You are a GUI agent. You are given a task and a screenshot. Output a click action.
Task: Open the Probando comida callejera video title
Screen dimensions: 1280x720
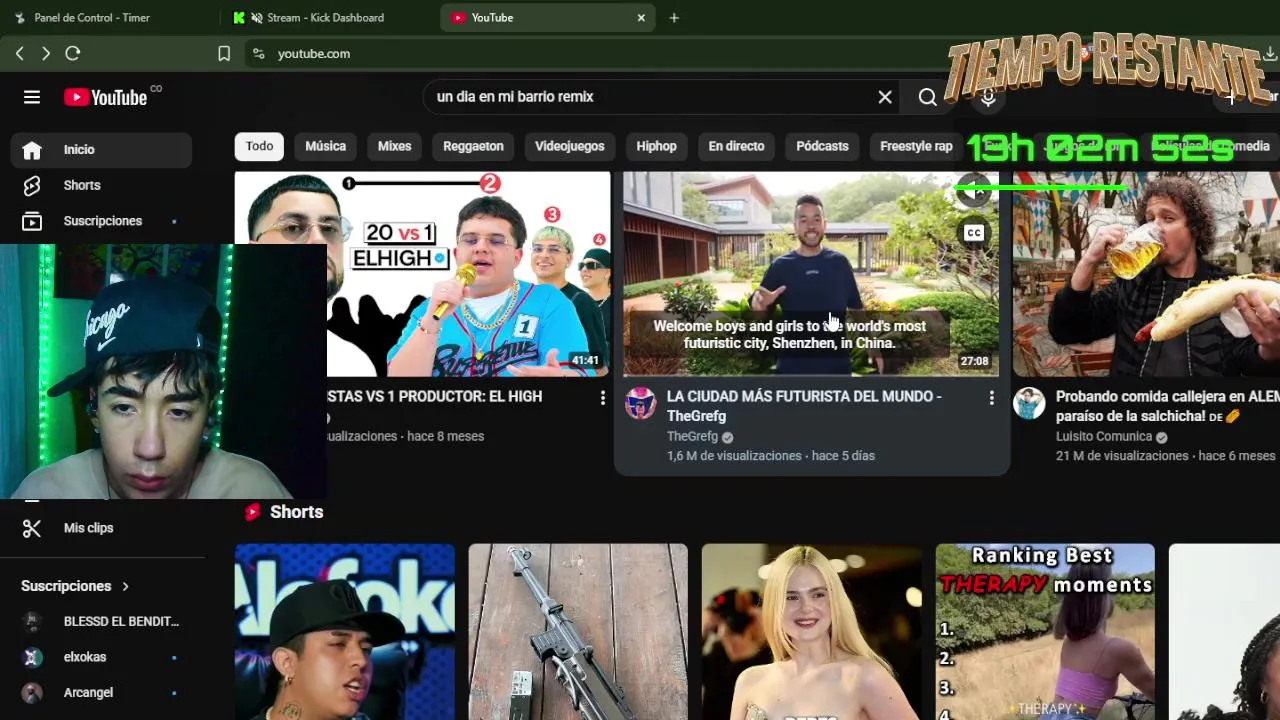point(1167,406)
